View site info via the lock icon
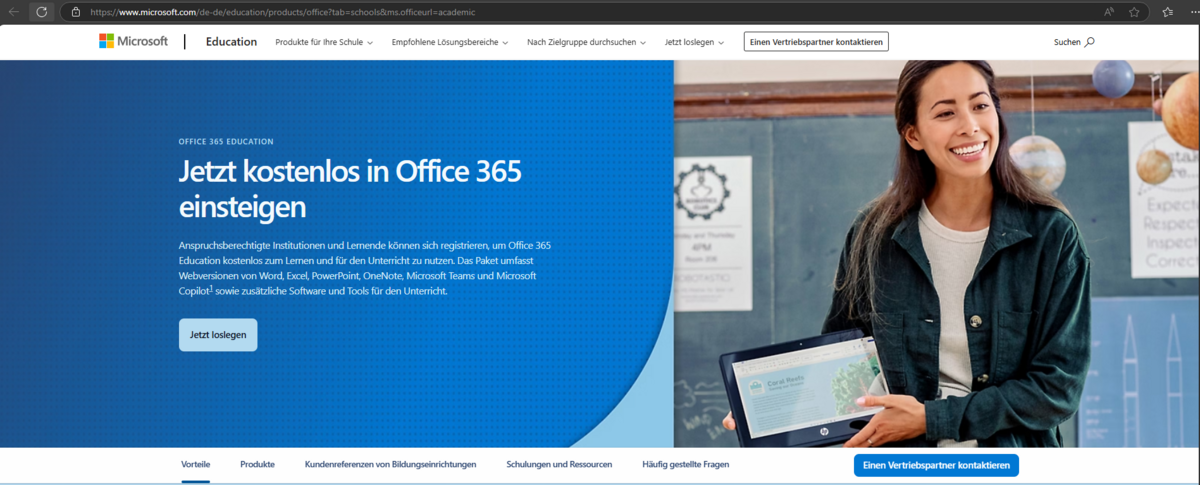The height and width of the screenshot is (485, 1200). point(75,12)
